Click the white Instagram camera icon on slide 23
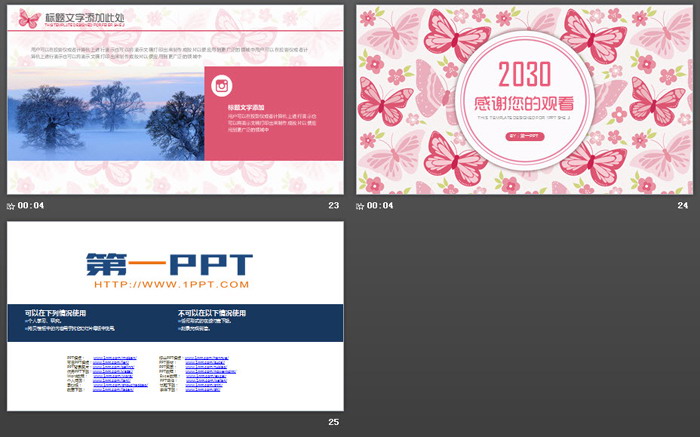Image resolution: width=700 pixels, height=437 pixels. (222, 85)
